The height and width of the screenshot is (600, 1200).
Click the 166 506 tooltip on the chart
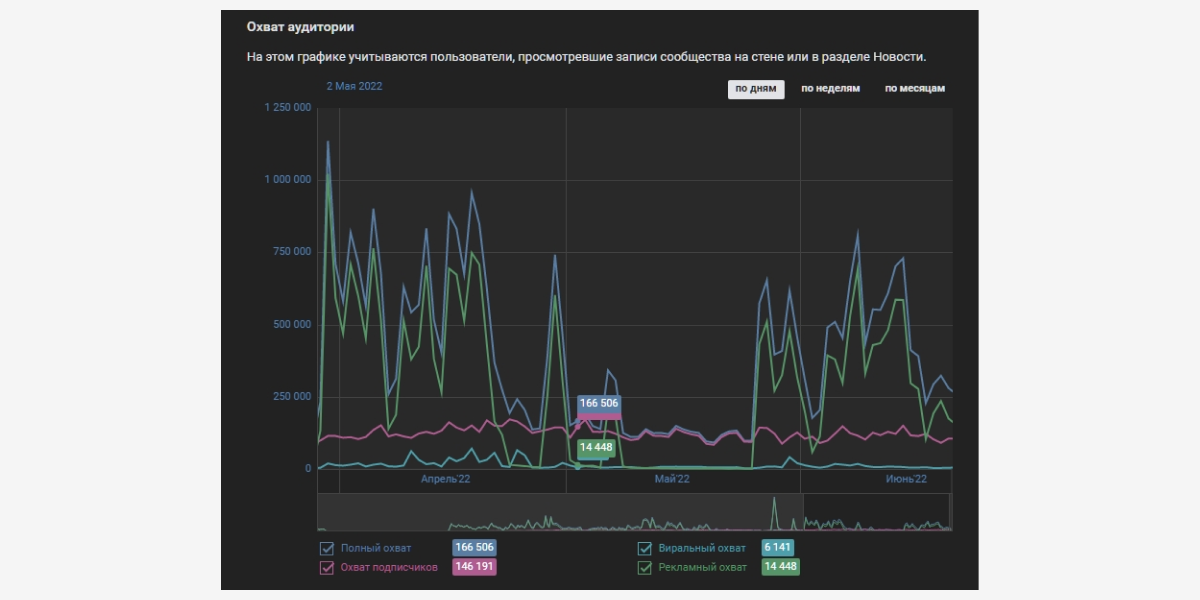(599, 404)
